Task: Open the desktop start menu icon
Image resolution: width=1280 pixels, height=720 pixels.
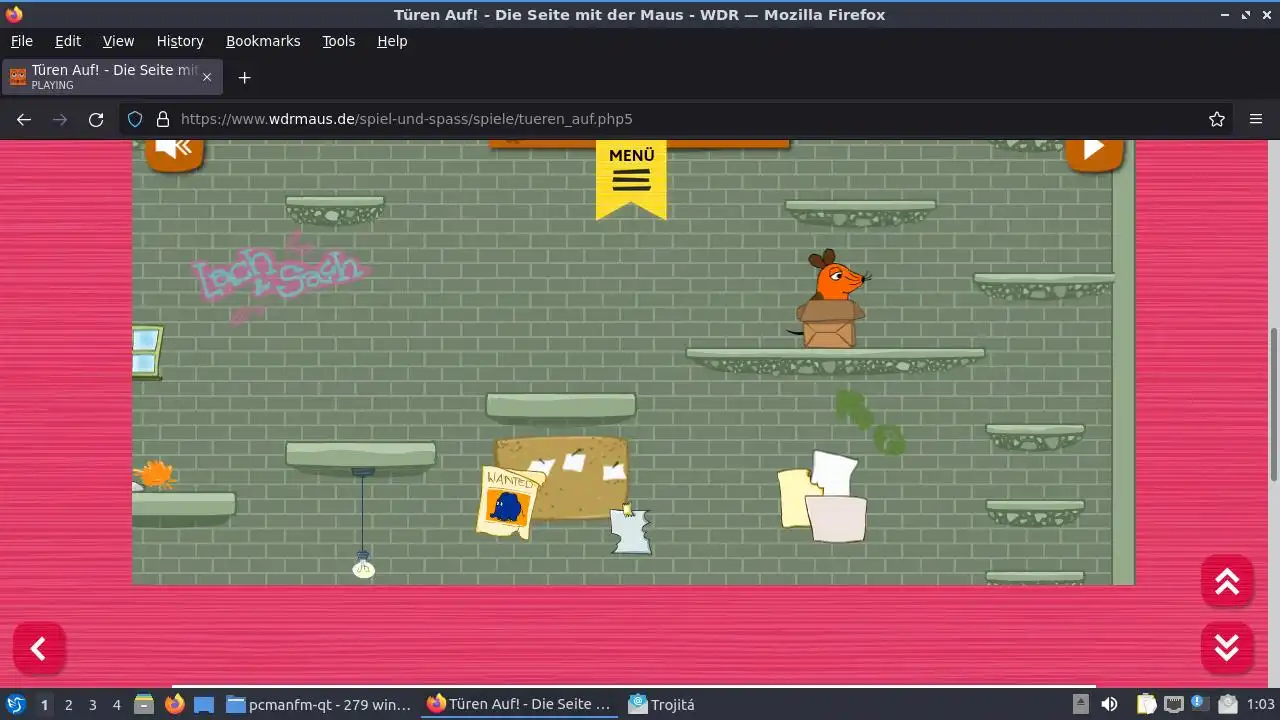Action: [16, 704]
